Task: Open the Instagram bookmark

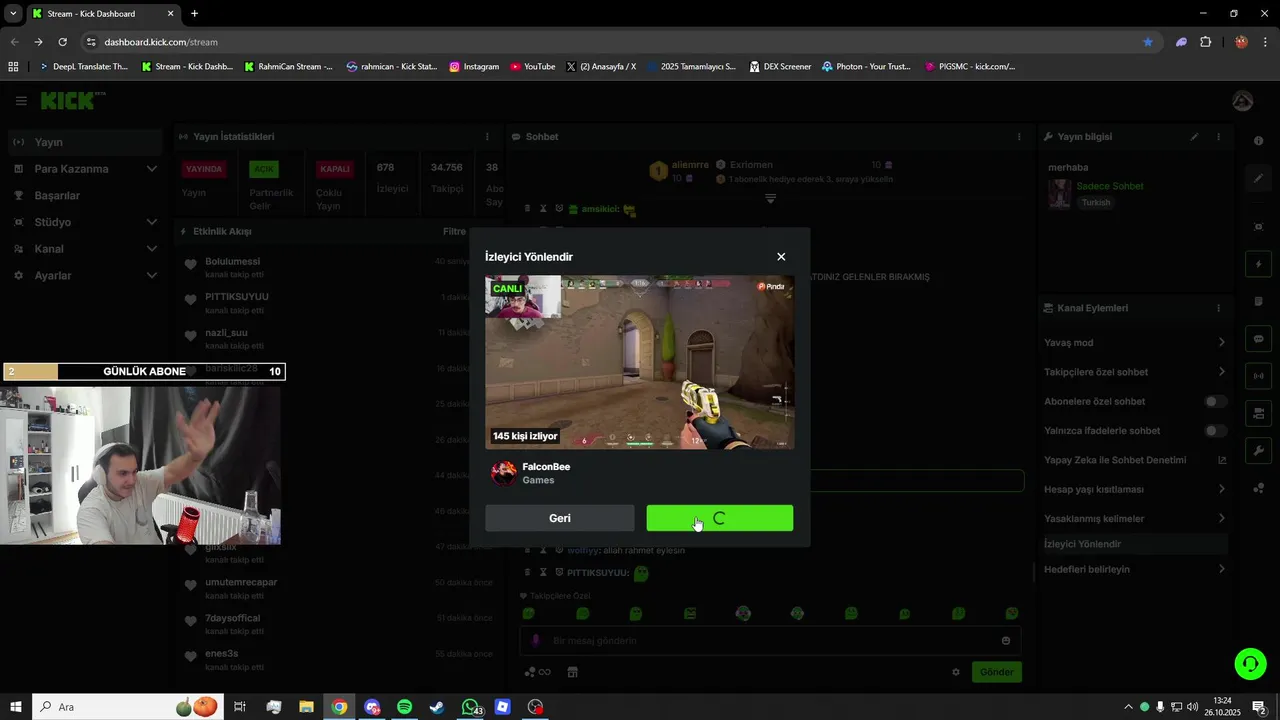Action: coord(474,67)
